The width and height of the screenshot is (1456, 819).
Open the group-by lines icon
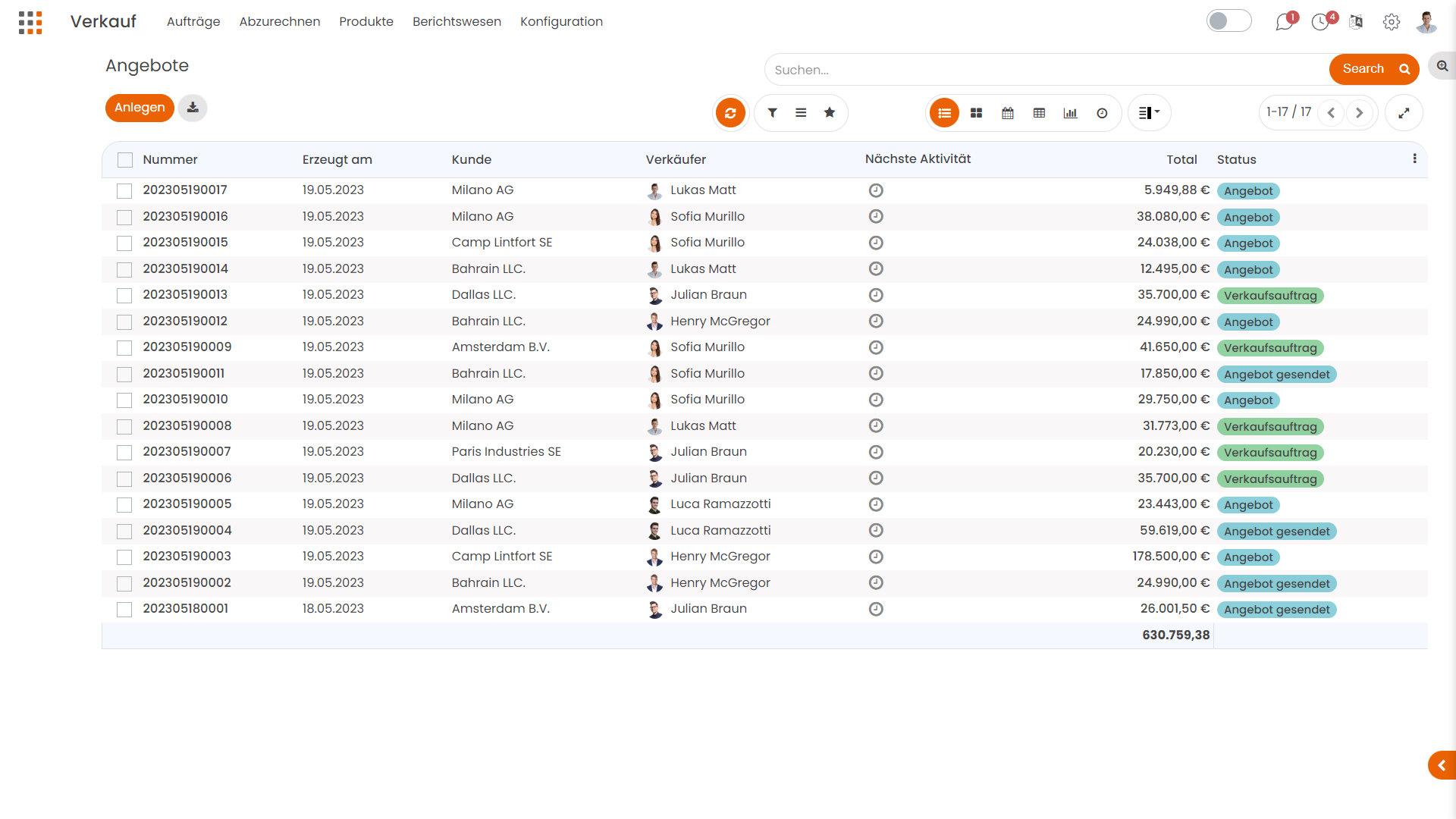(801, 113)
